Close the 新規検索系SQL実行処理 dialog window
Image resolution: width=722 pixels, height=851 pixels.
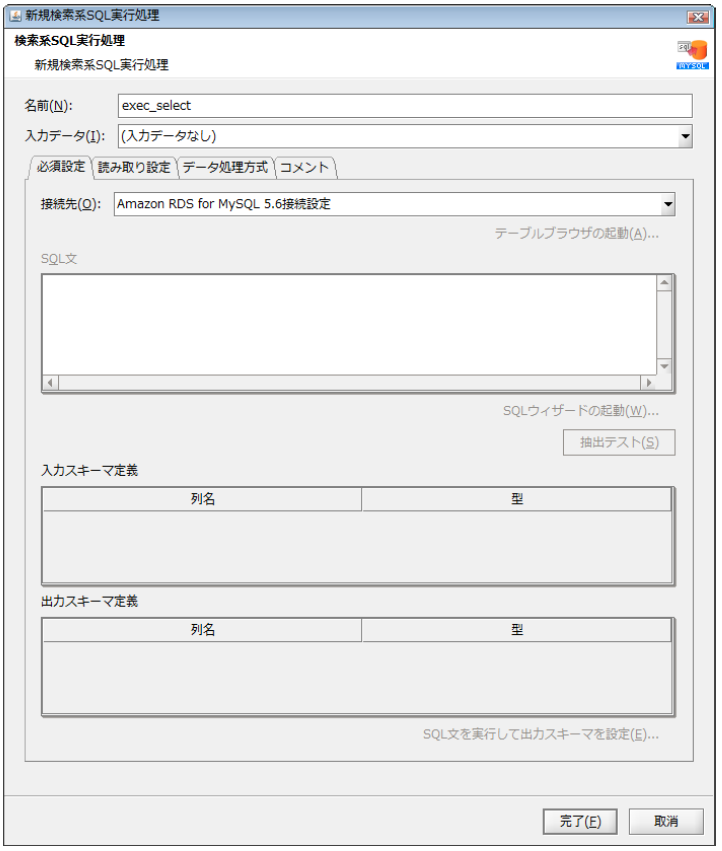(698, 17)
